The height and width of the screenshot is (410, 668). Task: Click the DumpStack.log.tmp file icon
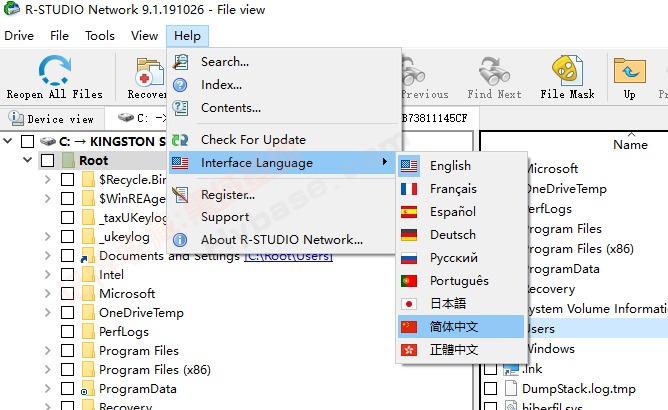pyautogui.click(x=510, y=389)
